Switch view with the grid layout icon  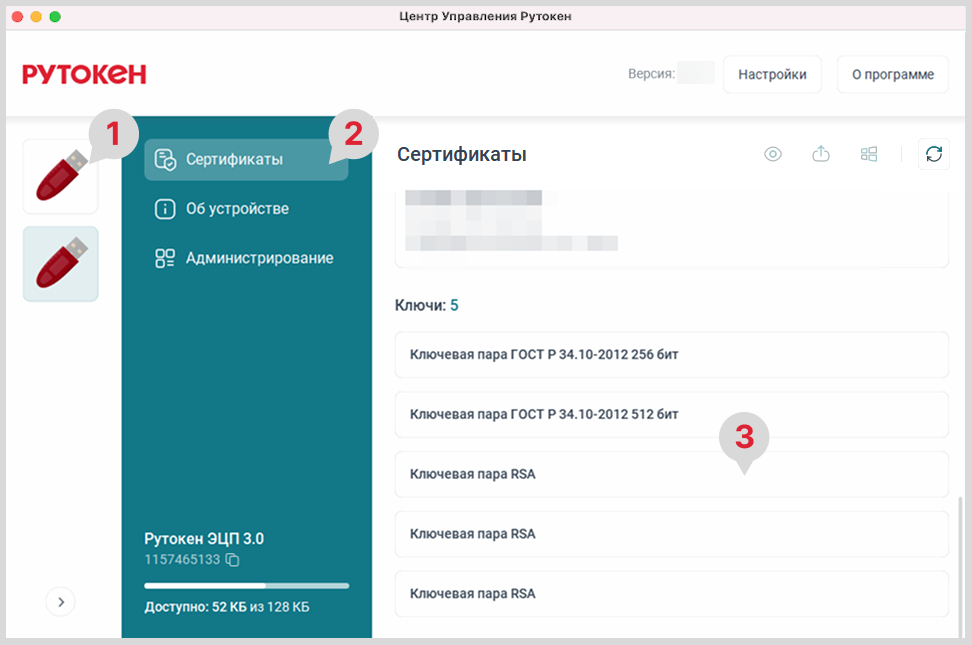(x=869, y=154)
